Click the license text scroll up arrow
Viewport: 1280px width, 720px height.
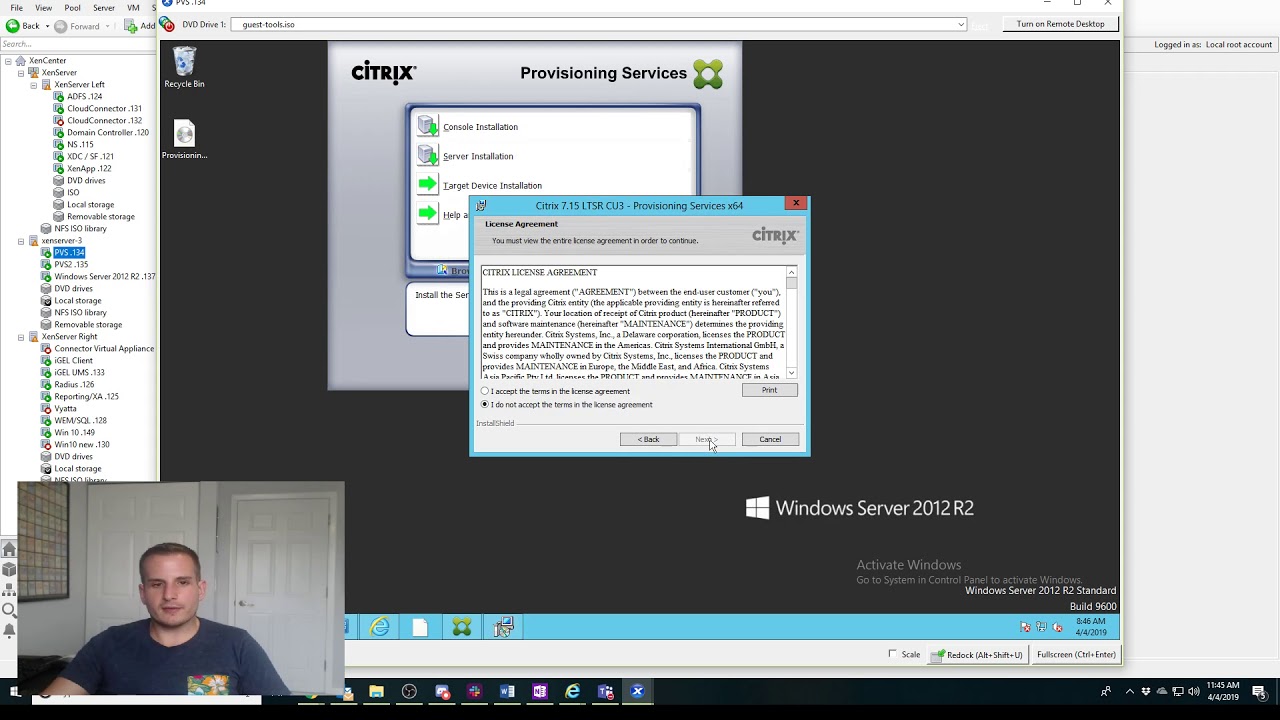(791, 272)
